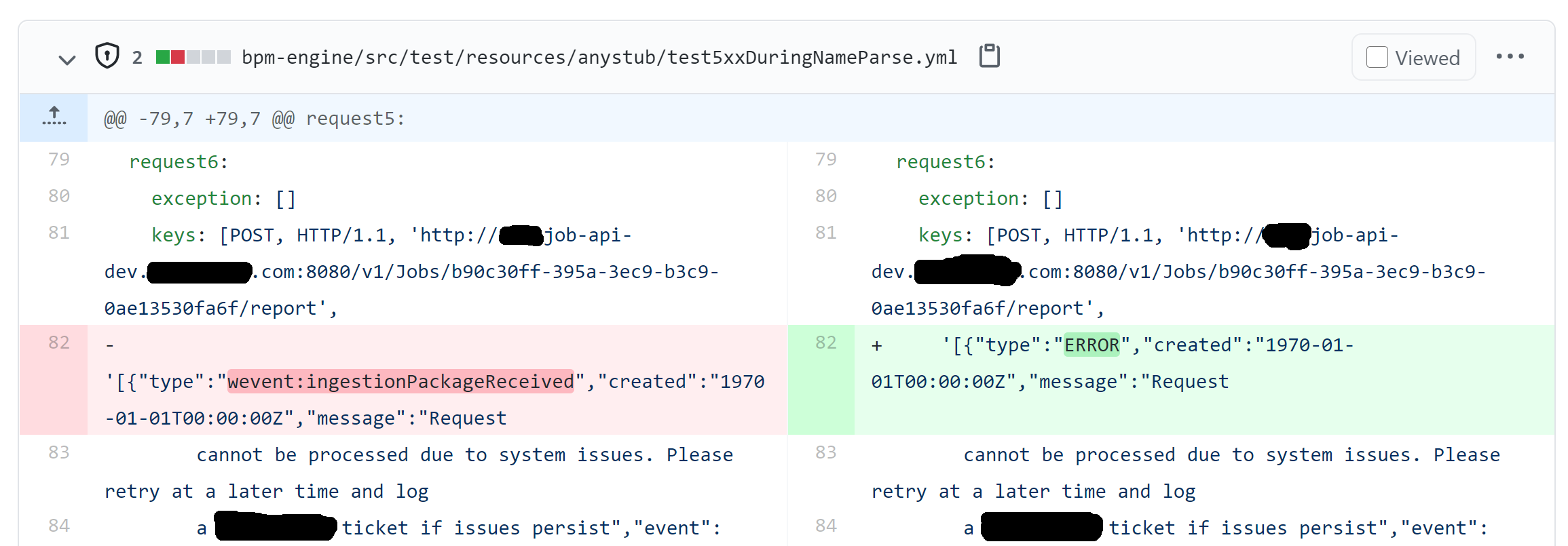This screenshot has height=546, width=1568.
Task: Expand hidden lines above the hunk
Action: [x=54, y=117]
